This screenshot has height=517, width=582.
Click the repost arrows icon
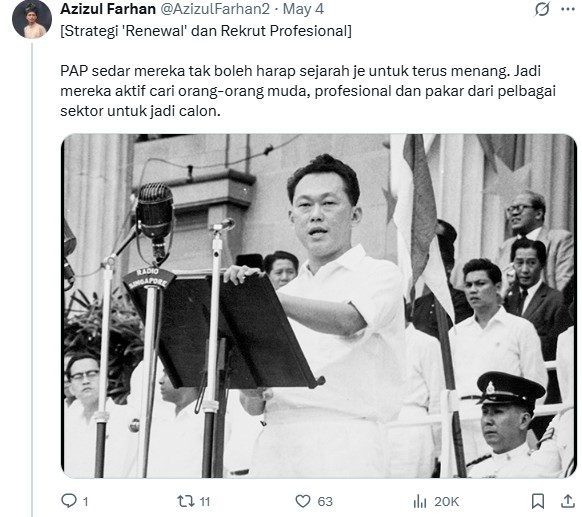(186, 501)
